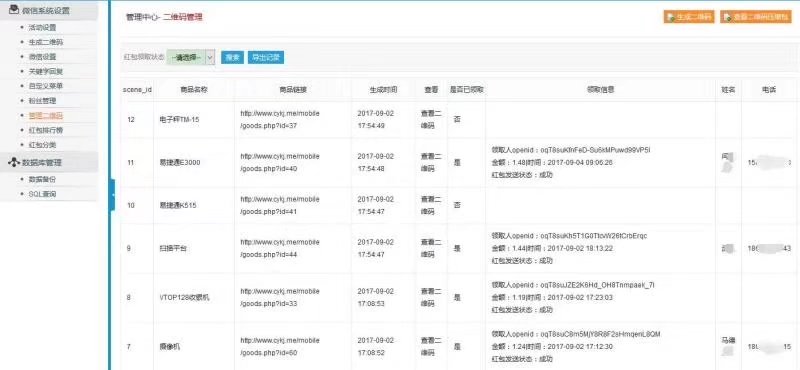
Task: Click the blue 搜索 button
Action: pos(232,58)
